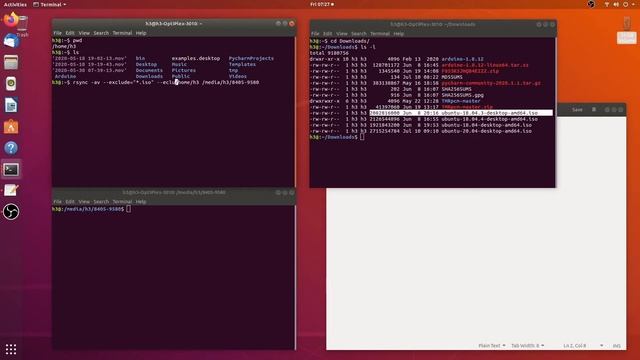Screen dimensions: 640x360
Task: Open Terminal menu in home terminal
Action: 122,33
